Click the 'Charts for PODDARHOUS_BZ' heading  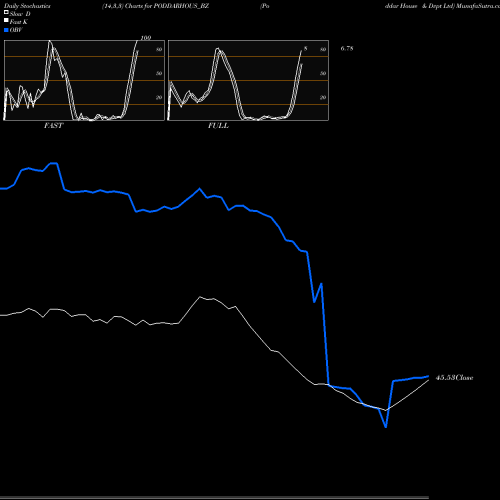tap(167, 6)
